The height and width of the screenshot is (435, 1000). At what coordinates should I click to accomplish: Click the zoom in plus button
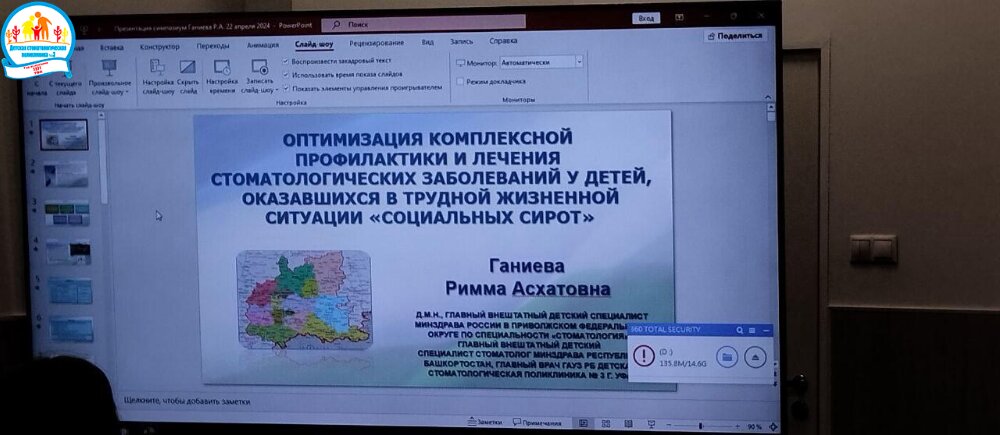(x=737, y=426)
